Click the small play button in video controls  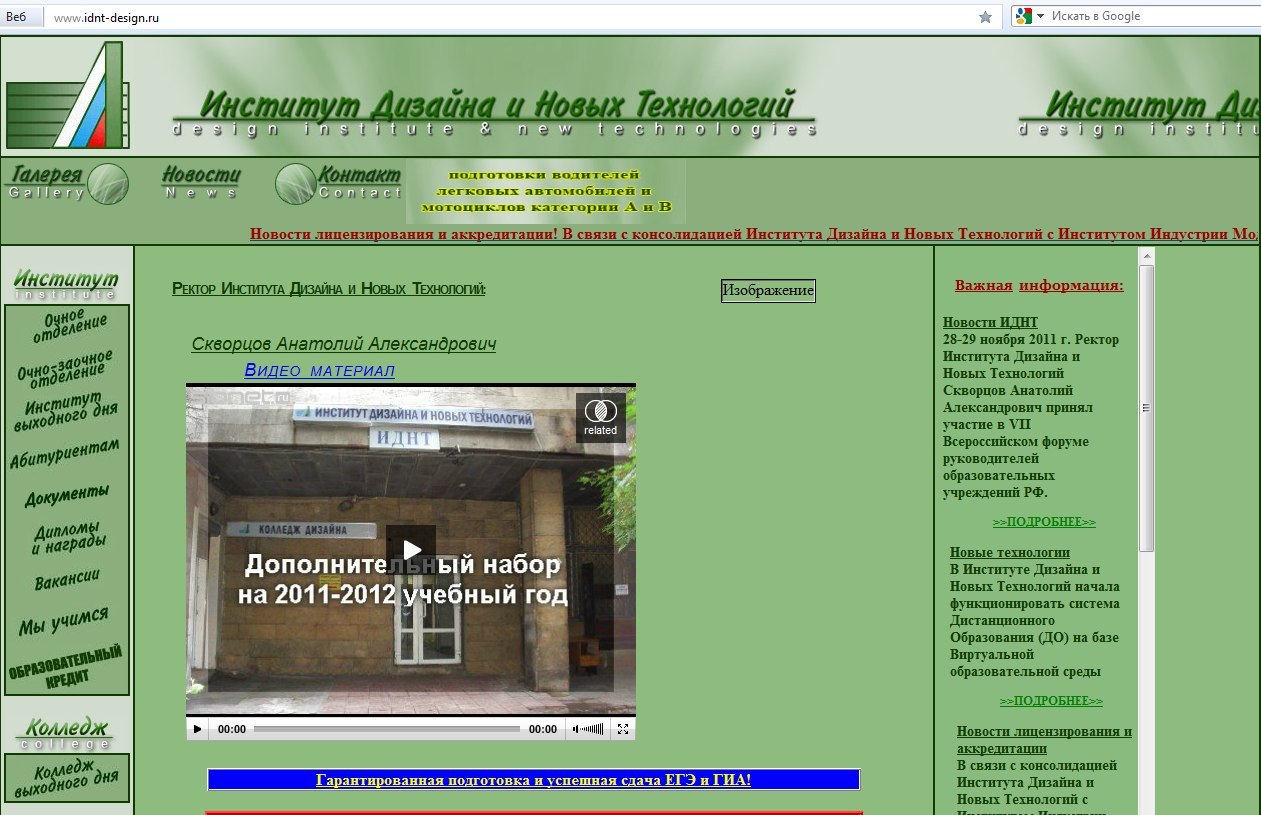[x=197, y=729]
